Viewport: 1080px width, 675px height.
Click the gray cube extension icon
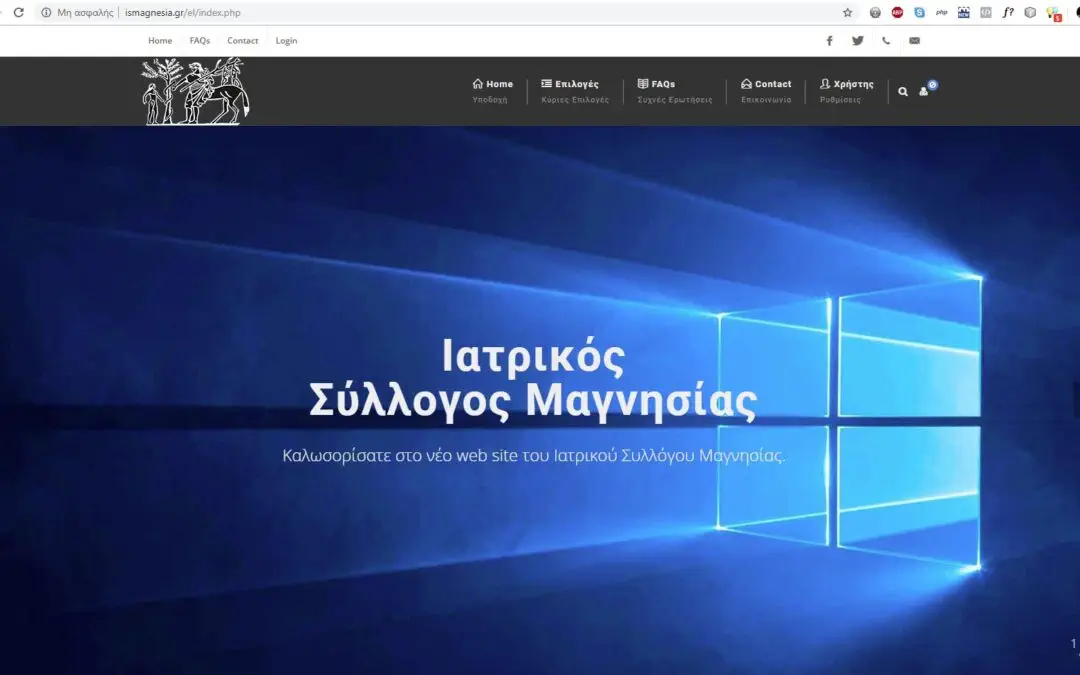(1030, 12)
